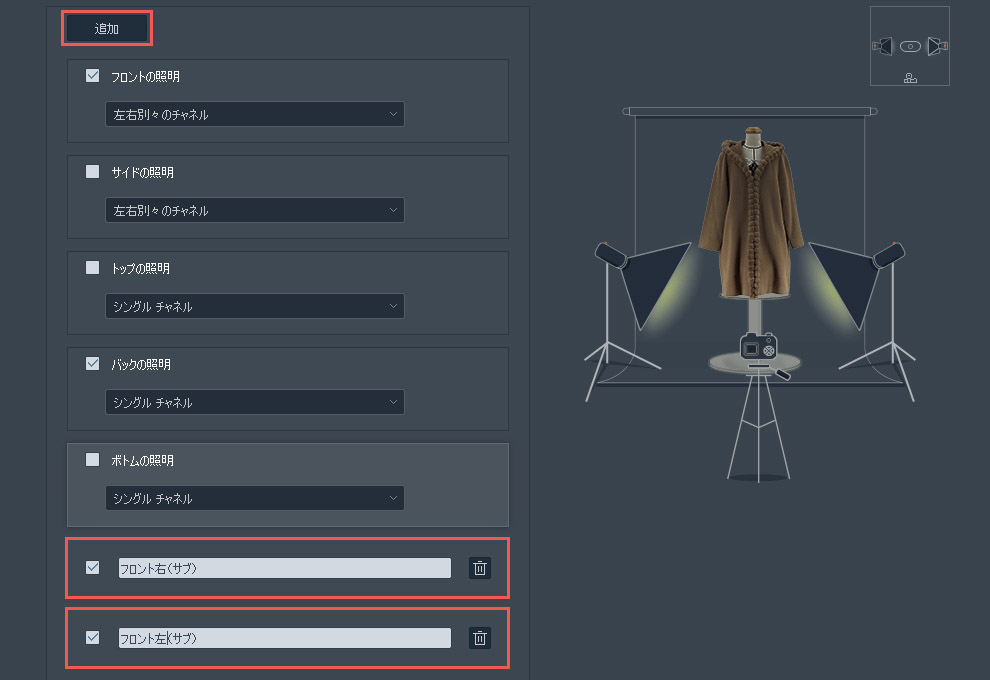Screen dimensions: 990x680
Task: Click the top-view lighting layout thumbnail
Action: point(909,46)
